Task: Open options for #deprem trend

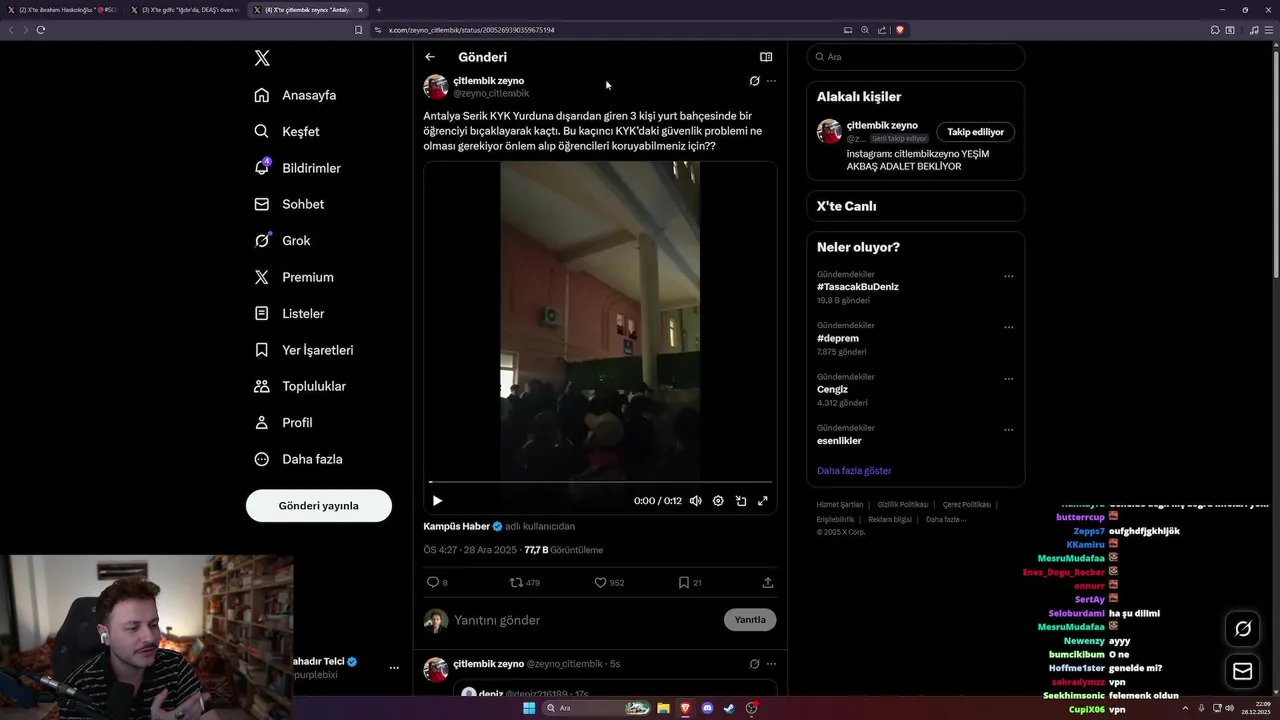Action: (1008, 327)
